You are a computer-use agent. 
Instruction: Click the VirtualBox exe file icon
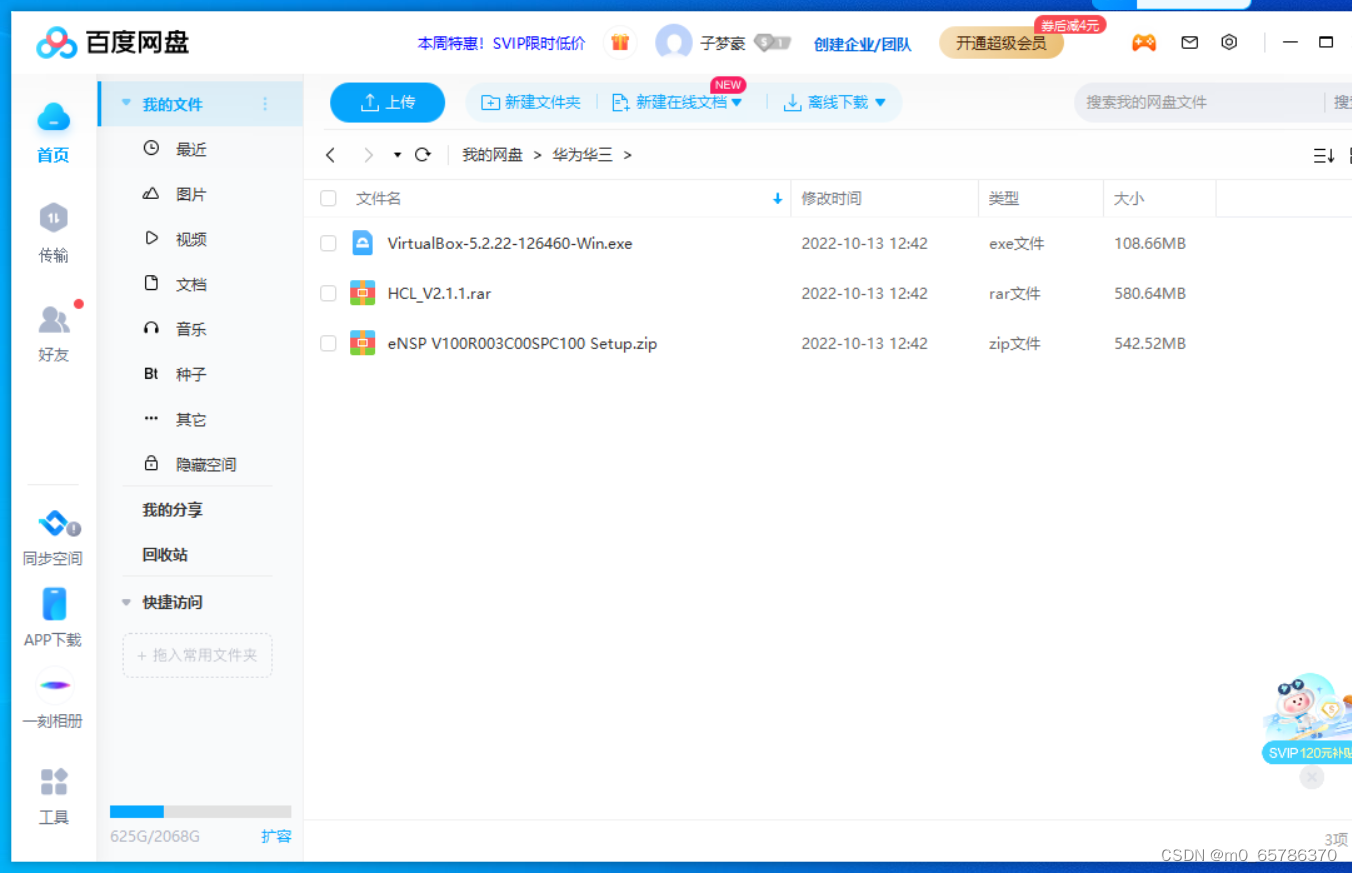[x=362, y=243]
